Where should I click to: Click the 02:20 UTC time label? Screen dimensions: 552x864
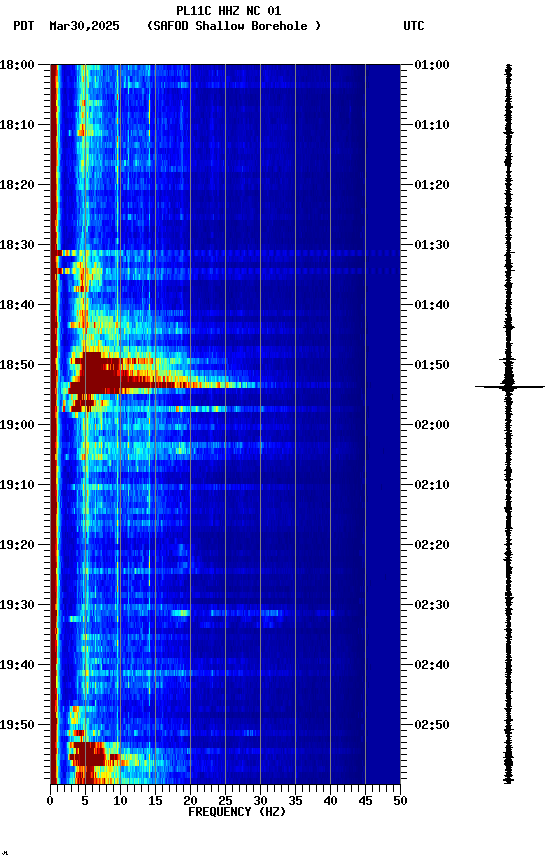(432, 546)
